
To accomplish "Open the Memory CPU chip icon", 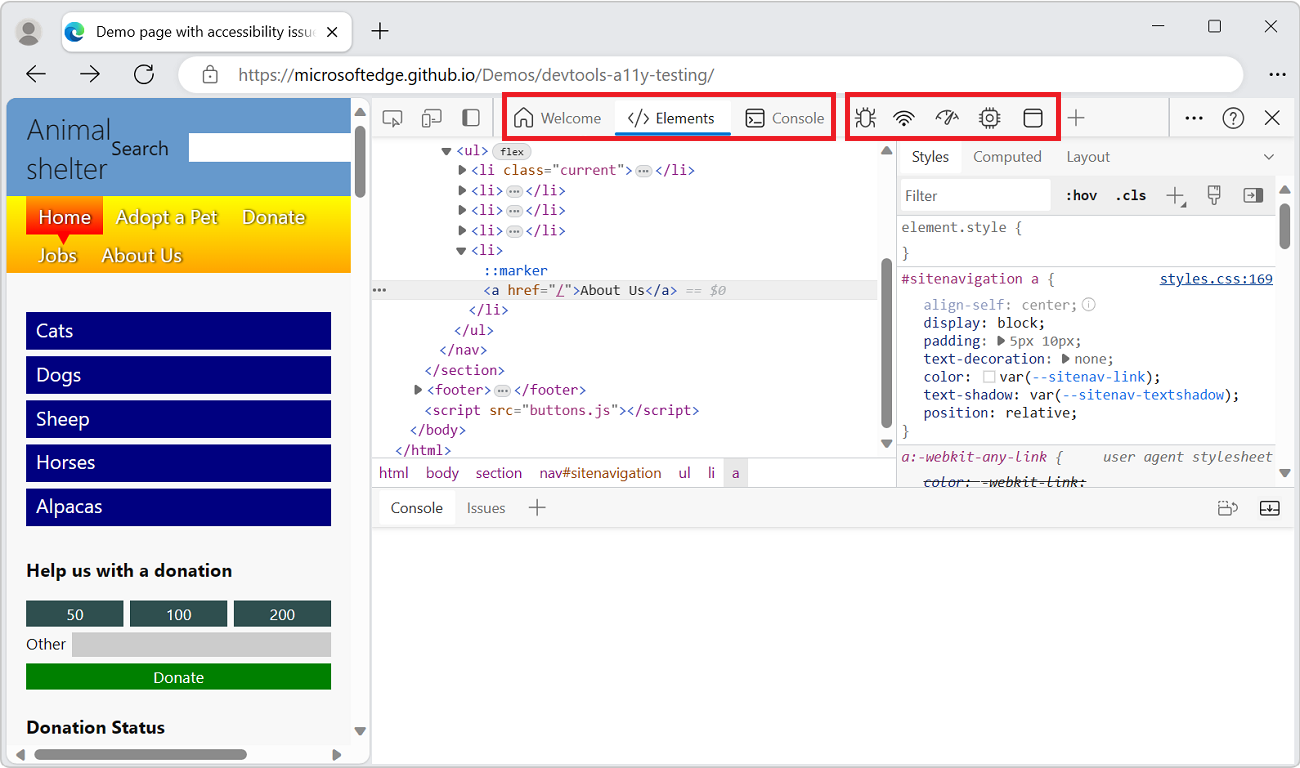I will [x=989, y=117].
